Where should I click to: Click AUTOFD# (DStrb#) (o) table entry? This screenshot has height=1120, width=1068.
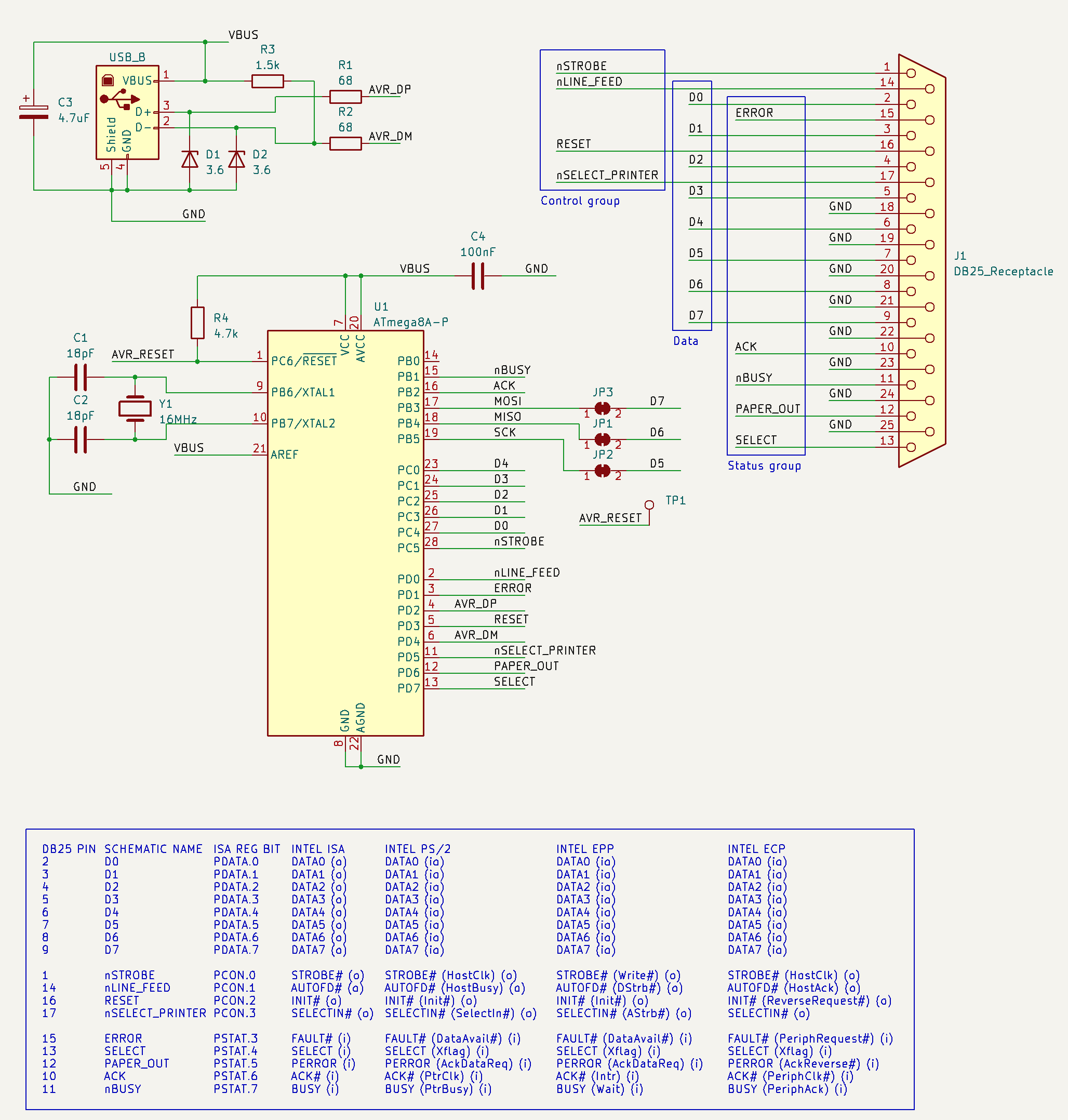619,988
